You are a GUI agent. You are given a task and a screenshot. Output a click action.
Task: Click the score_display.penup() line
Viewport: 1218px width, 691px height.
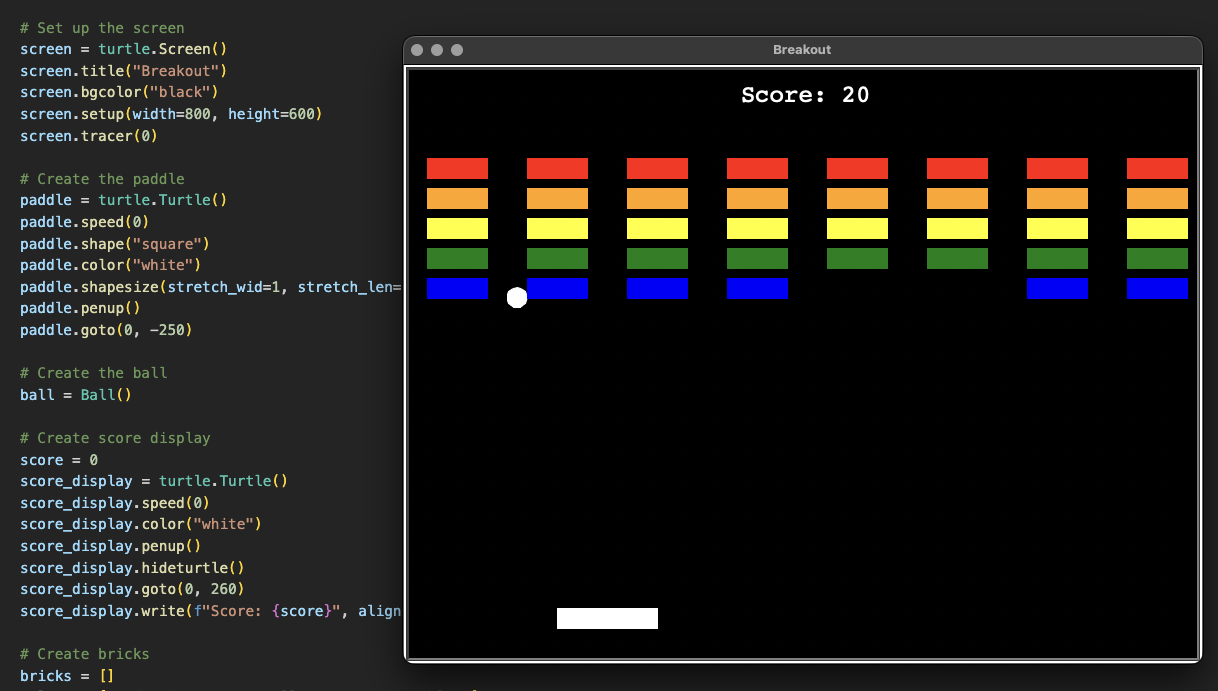[111, 546]
